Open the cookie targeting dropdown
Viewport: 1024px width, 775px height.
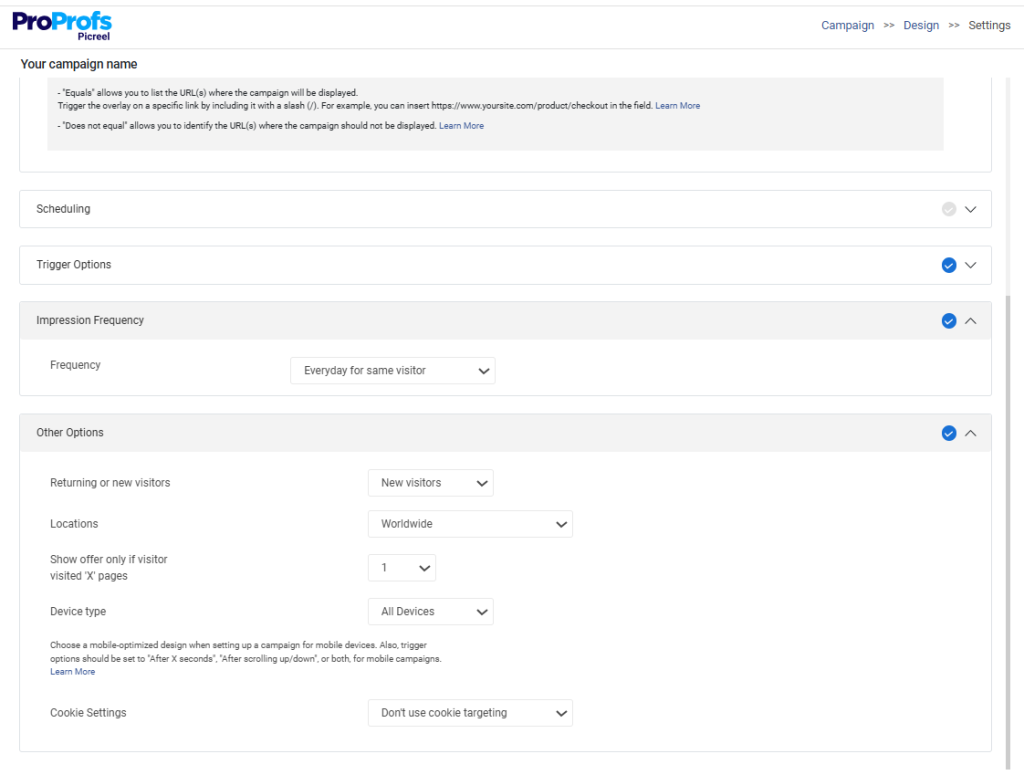[x=470, y=712]
